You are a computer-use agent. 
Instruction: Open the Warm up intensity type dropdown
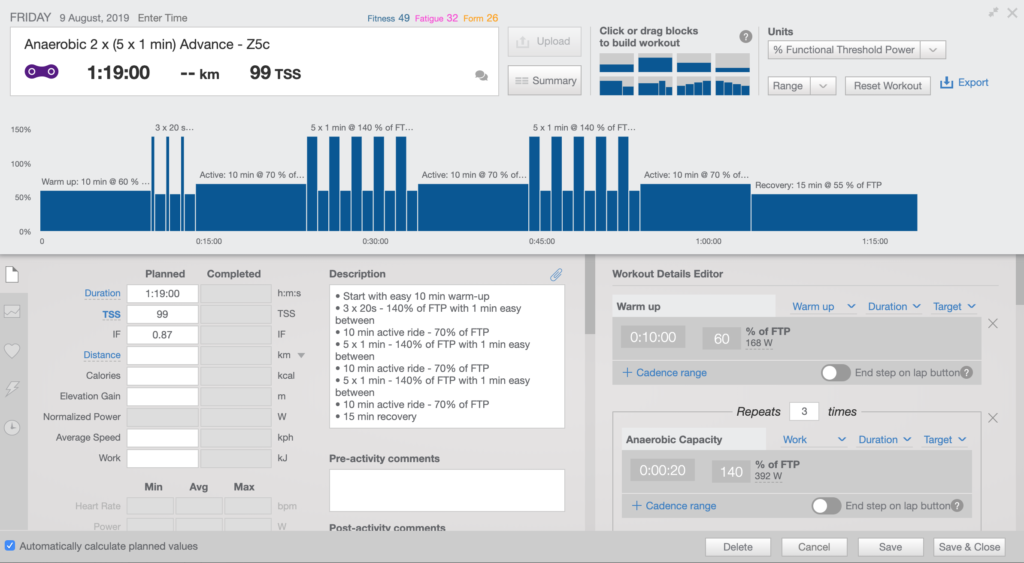(x=824, y=307)
